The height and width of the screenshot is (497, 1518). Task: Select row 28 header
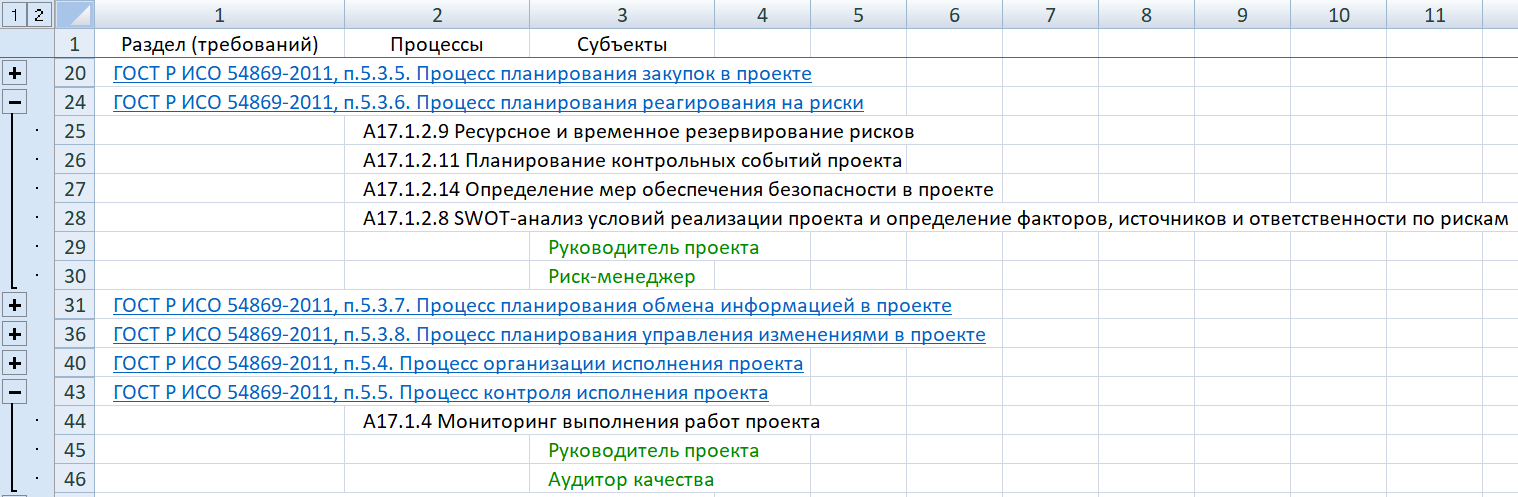click(x=75, y=218)
